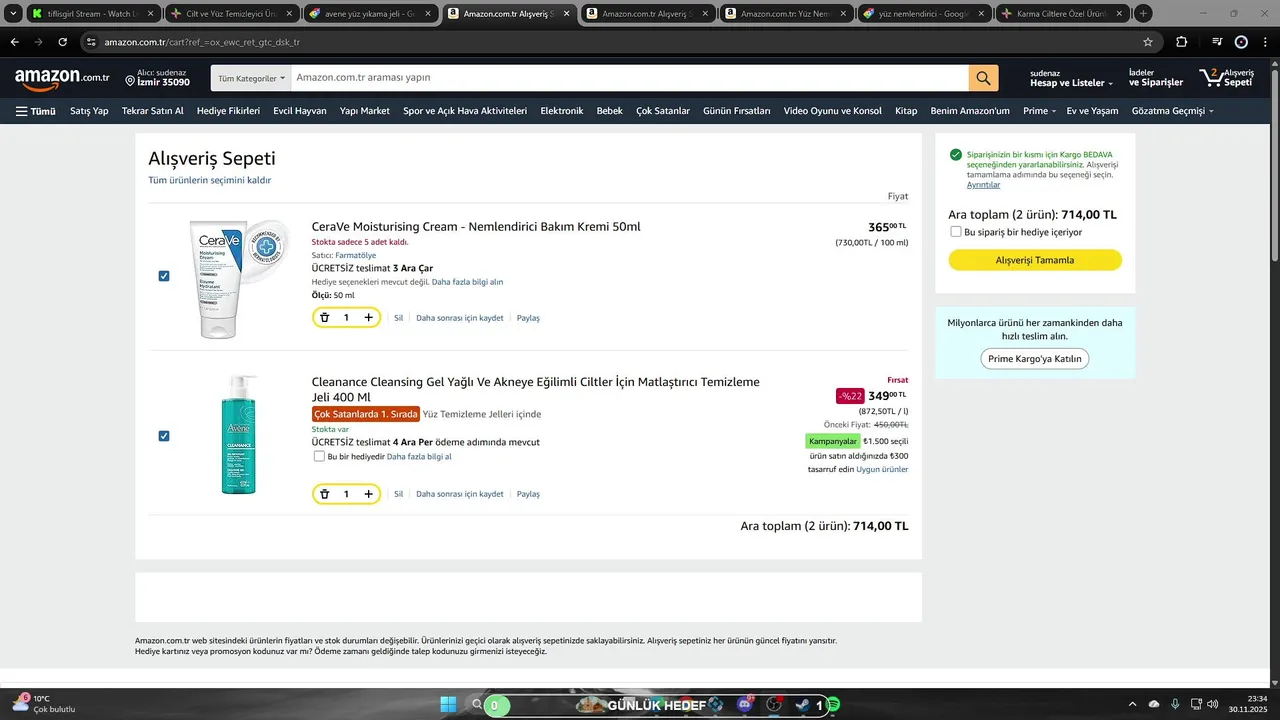Open Windows Start menu

click(448, 705)
